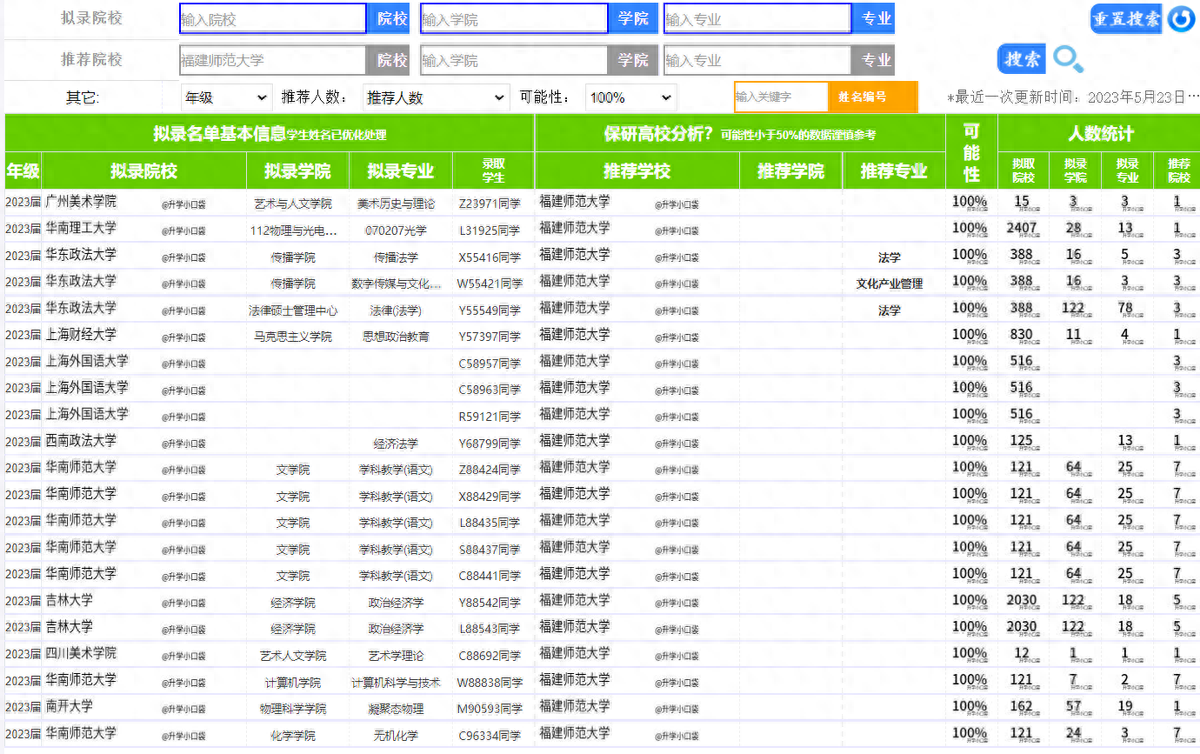Focus the 输入学院 field in 推荐院校 row
1200x754 pixels.
coord(515,60)
